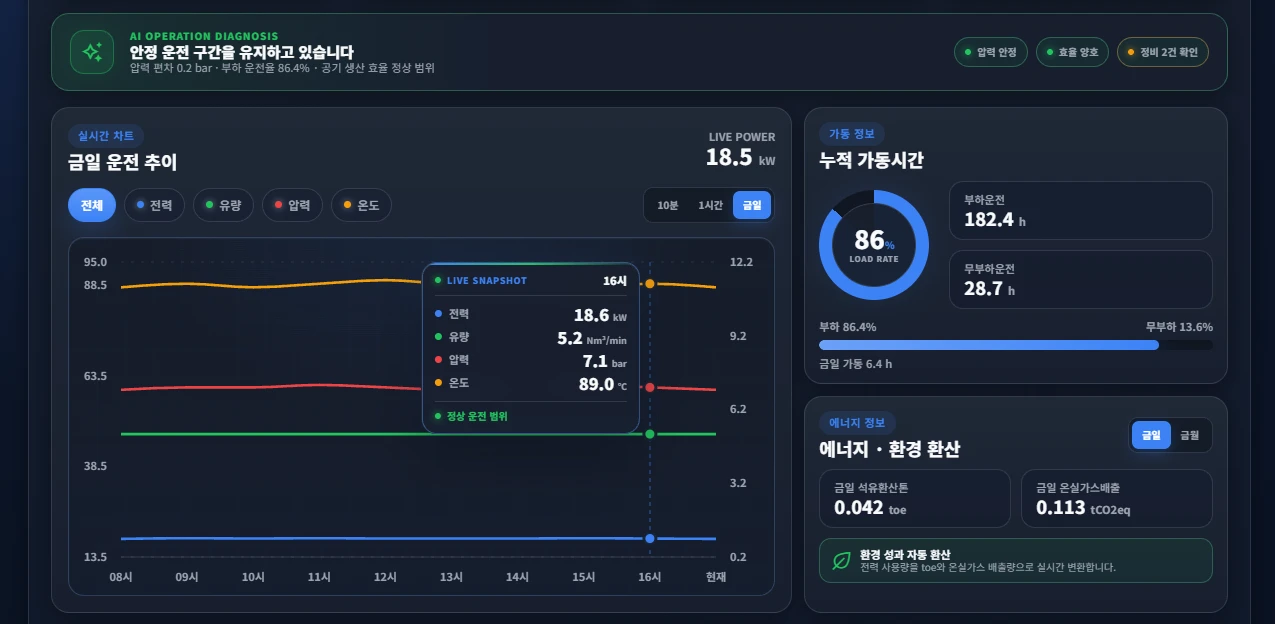Click the 압력 안정 status badge
Screen dimensions: 1275x624
991,52
